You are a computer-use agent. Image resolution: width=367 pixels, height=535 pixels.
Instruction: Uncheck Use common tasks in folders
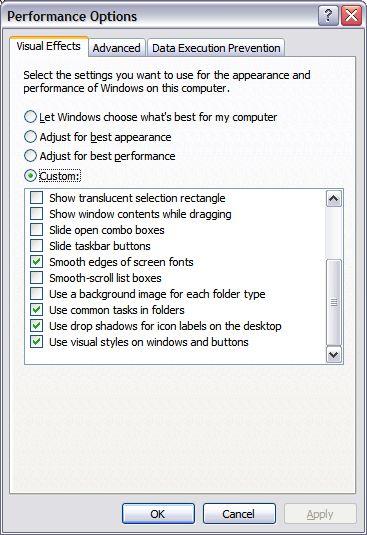(36, 310)
